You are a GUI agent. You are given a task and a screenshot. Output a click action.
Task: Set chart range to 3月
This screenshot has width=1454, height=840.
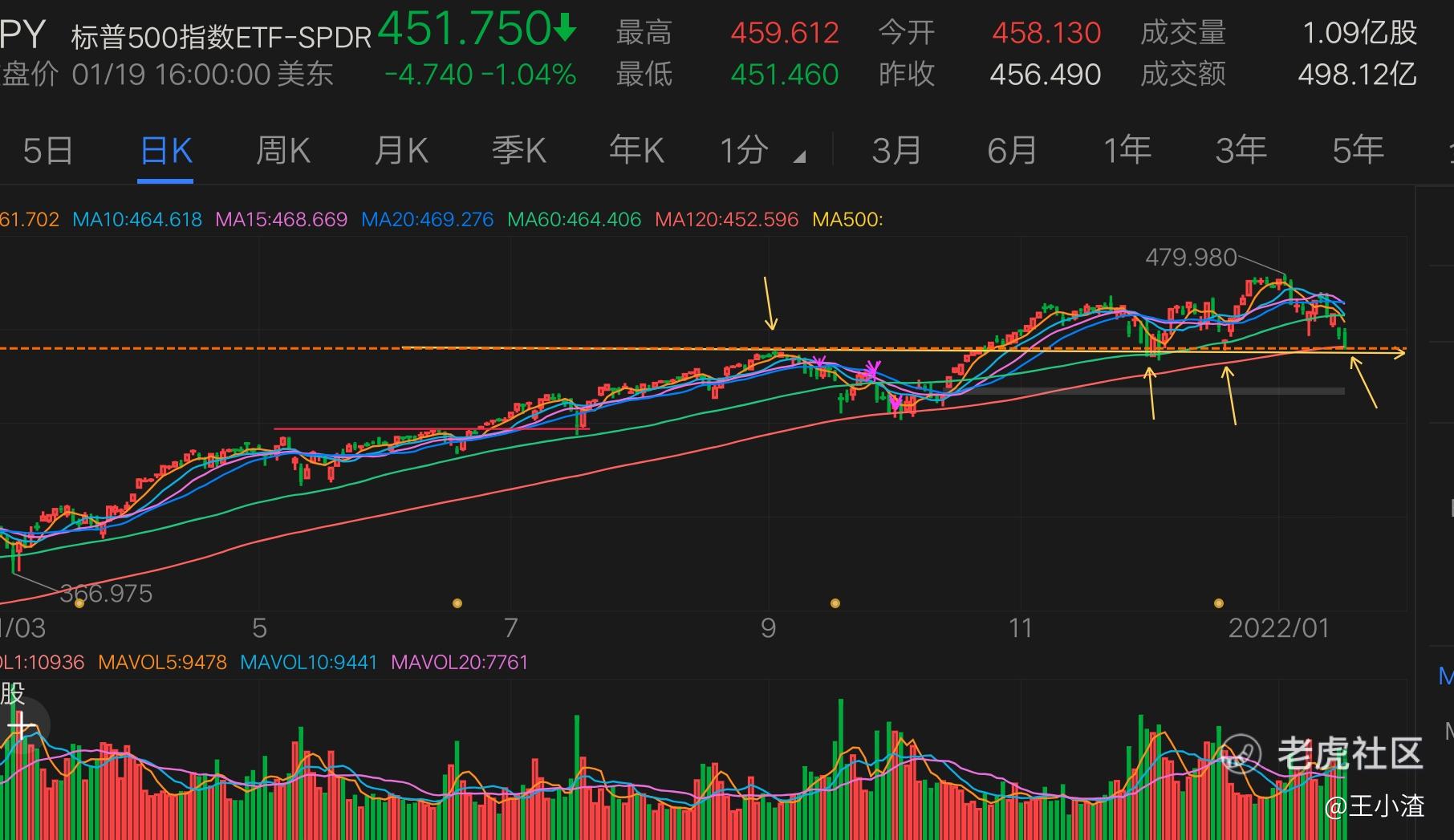pyautogui.click(x=896, y=151)
